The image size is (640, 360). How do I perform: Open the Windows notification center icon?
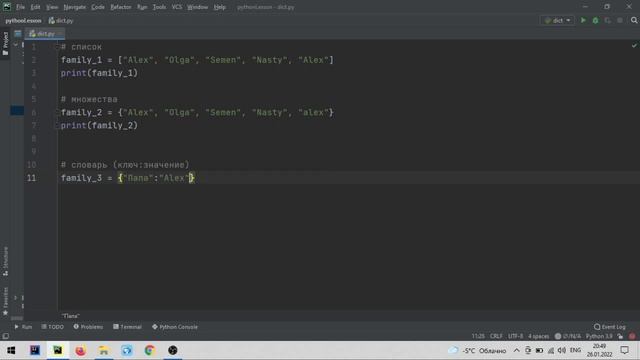click(x=624, y=350)
